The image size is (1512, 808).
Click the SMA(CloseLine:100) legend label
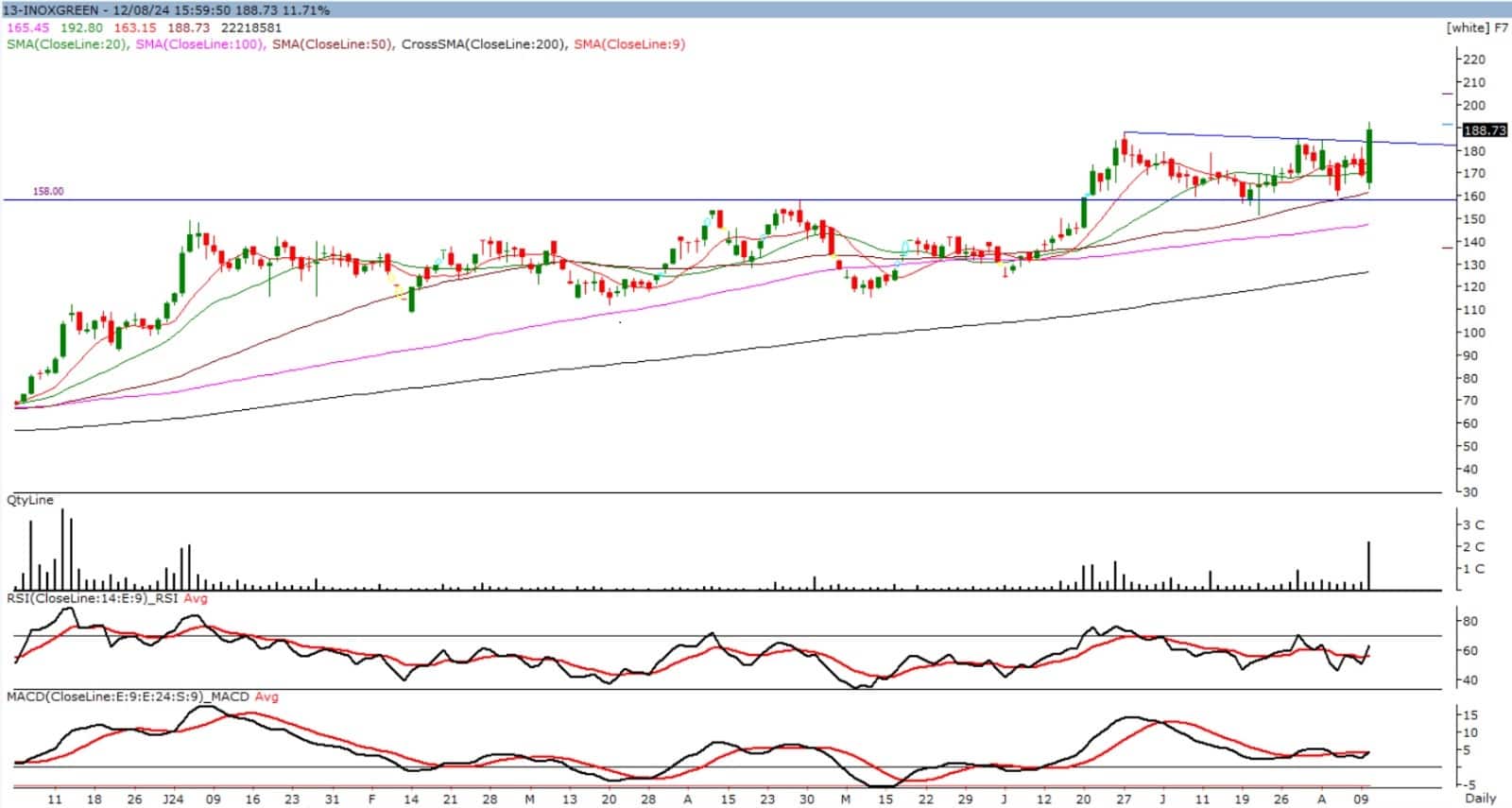pos(199,44)
